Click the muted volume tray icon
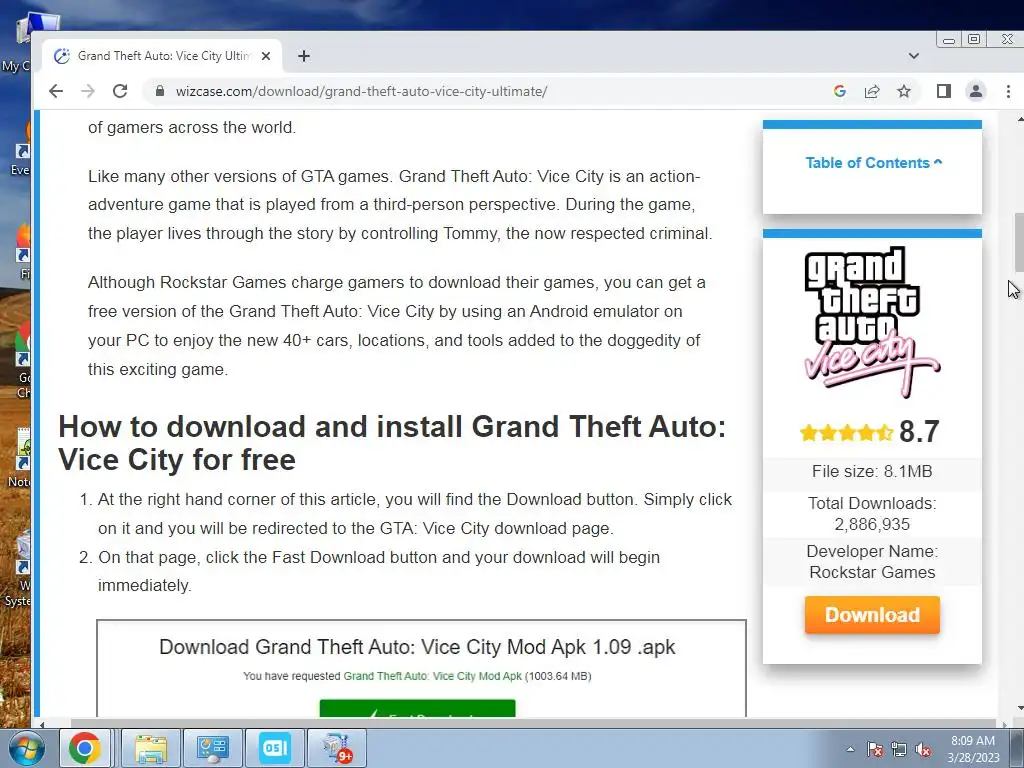 tap(923, 749)
